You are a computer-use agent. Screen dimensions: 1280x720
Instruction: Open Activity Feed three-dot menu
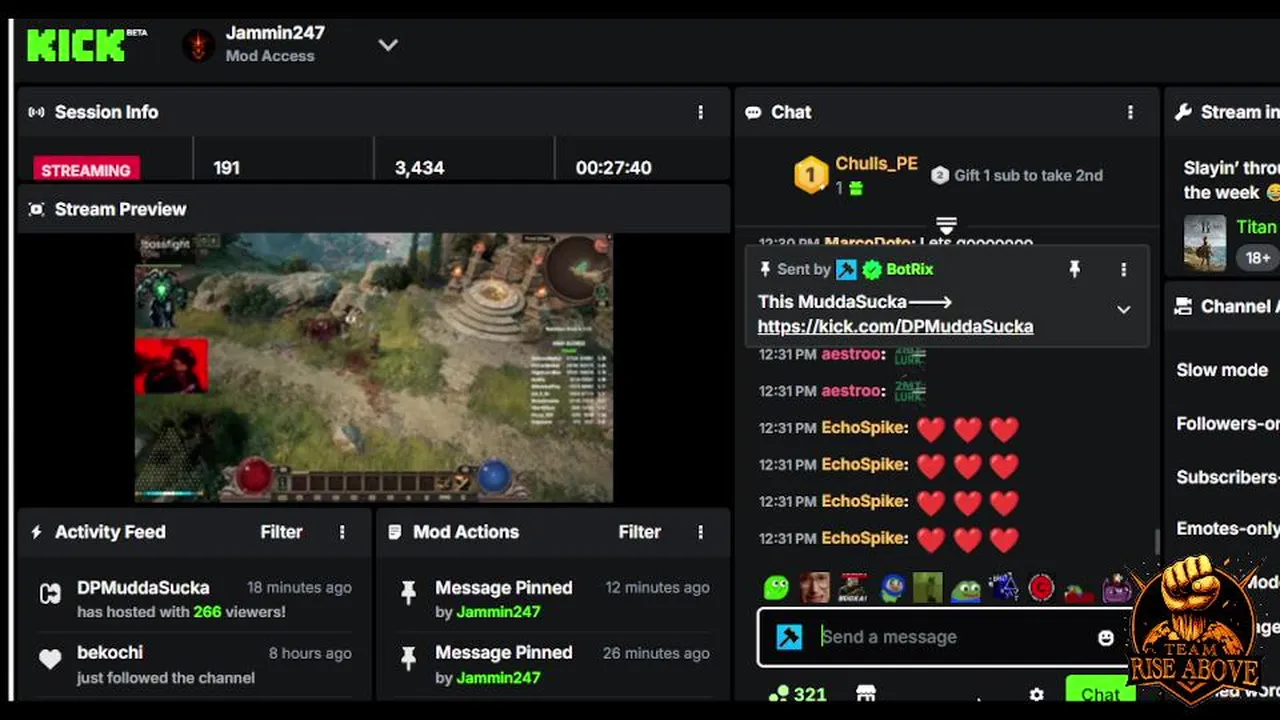[x=342, y=532]
